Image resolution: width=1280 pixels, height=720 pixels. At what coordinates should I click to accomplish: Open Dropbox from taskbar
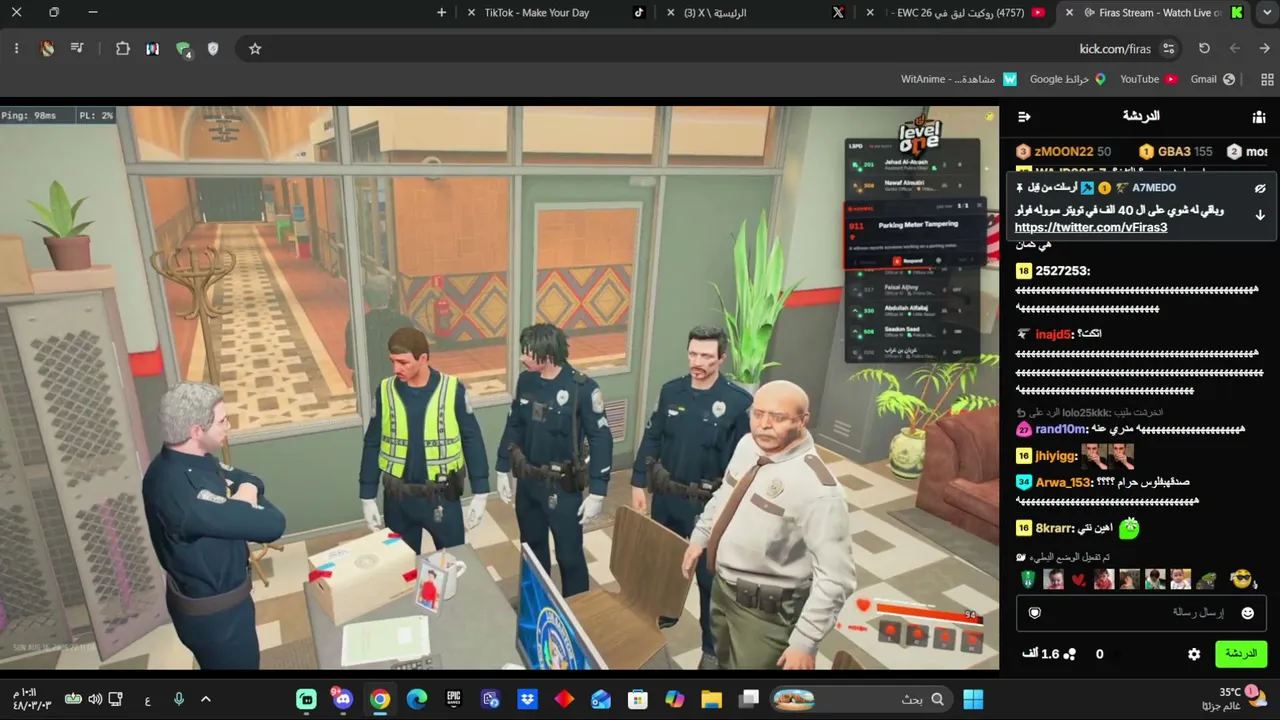click(x=527, y=700)
